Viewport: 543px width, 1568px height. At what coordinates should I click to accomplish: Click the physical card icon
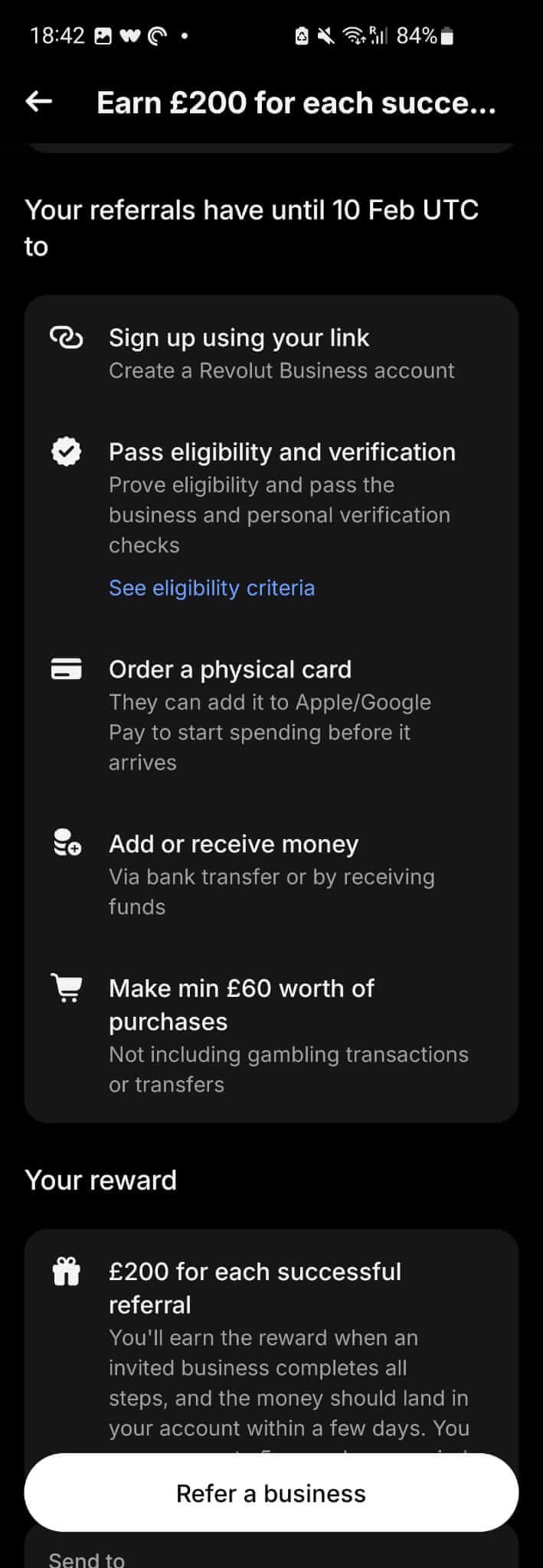(67, 668)
